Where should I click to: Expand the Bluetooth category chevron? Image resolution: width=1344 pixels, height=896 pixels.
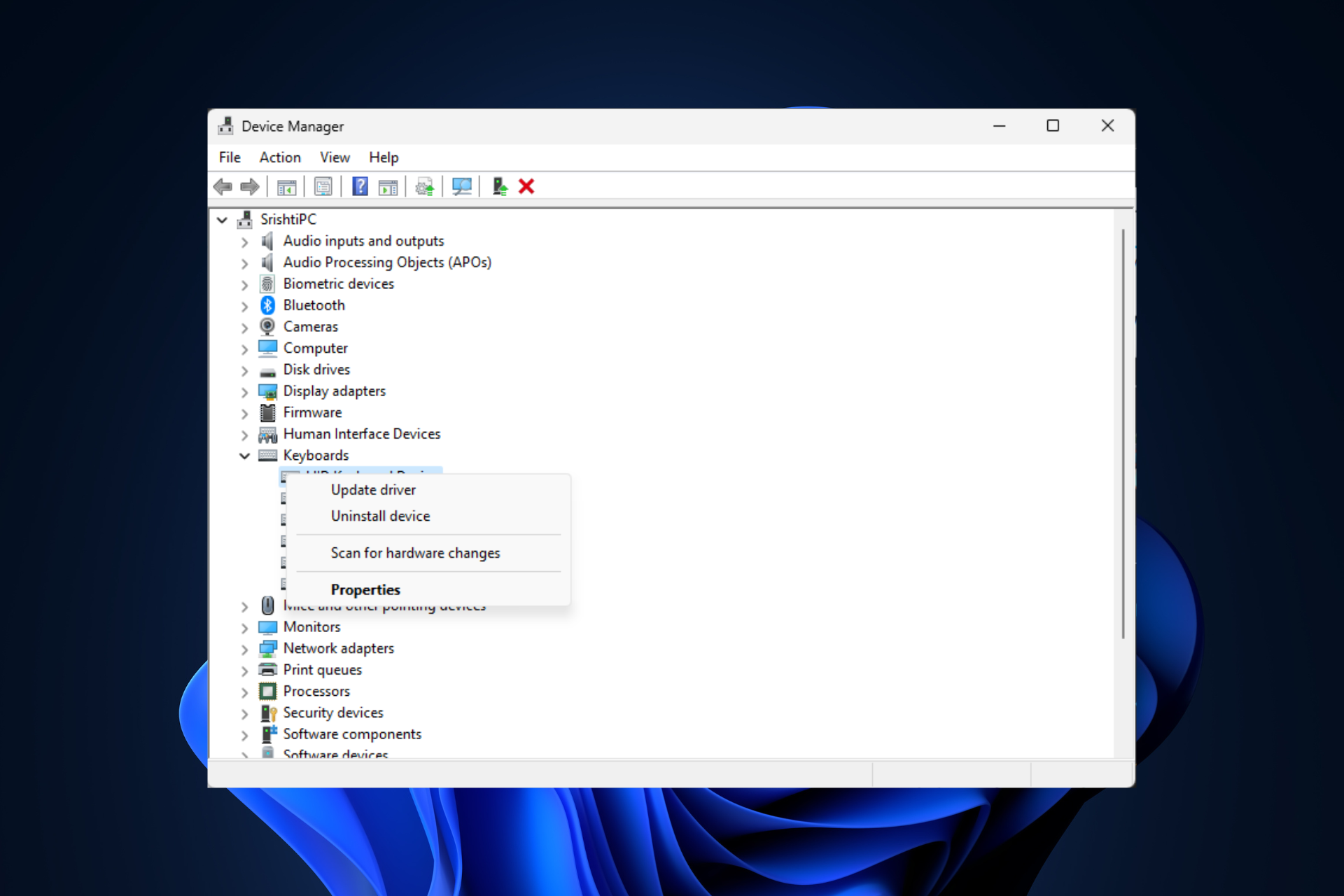(244, 307)
